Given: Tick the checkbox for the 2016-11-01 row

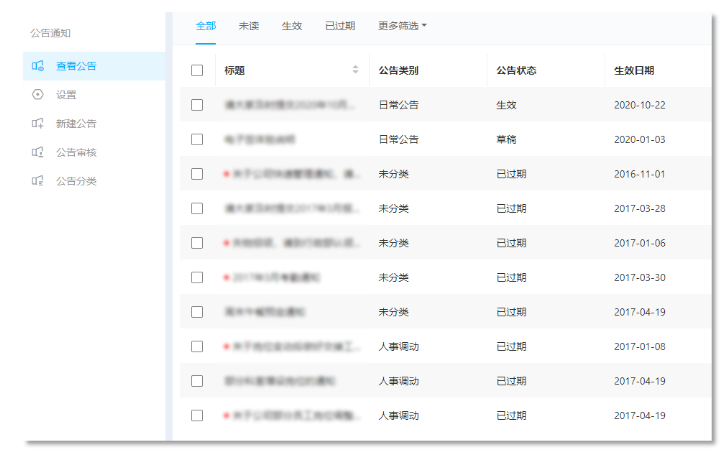Looking at the screenshot, I should [197, 174].
